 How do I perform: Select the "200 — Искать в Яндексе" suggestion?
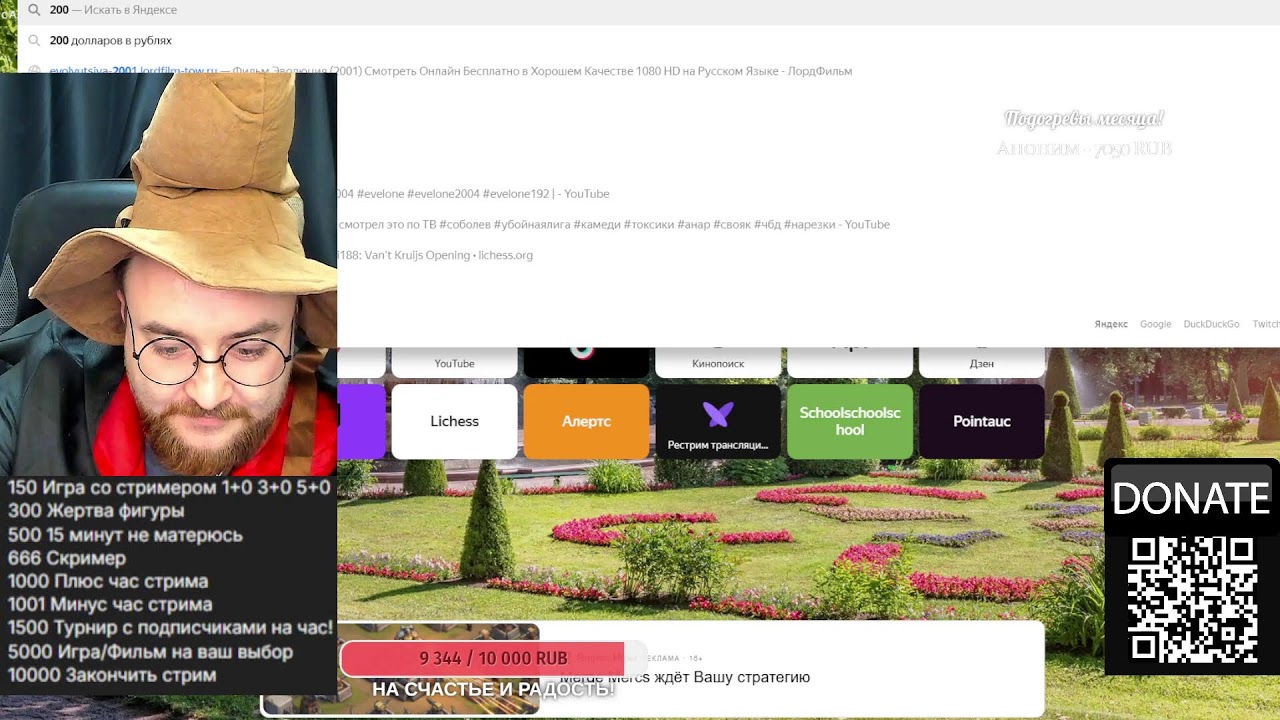648,10
